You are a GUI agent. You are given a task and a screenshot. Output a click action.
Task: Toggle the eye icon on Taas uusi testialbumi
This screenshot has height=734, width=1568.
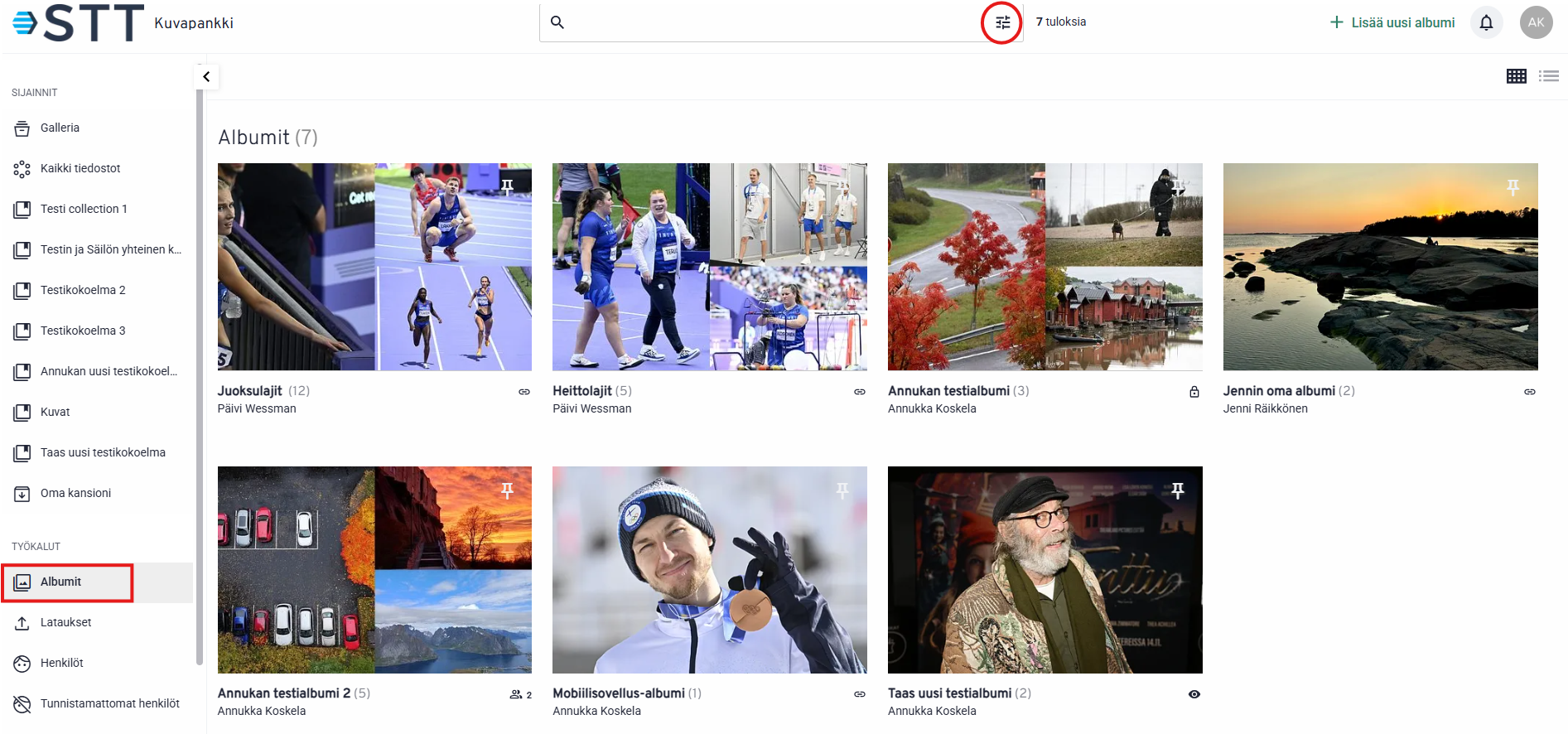pos(1194,694)
